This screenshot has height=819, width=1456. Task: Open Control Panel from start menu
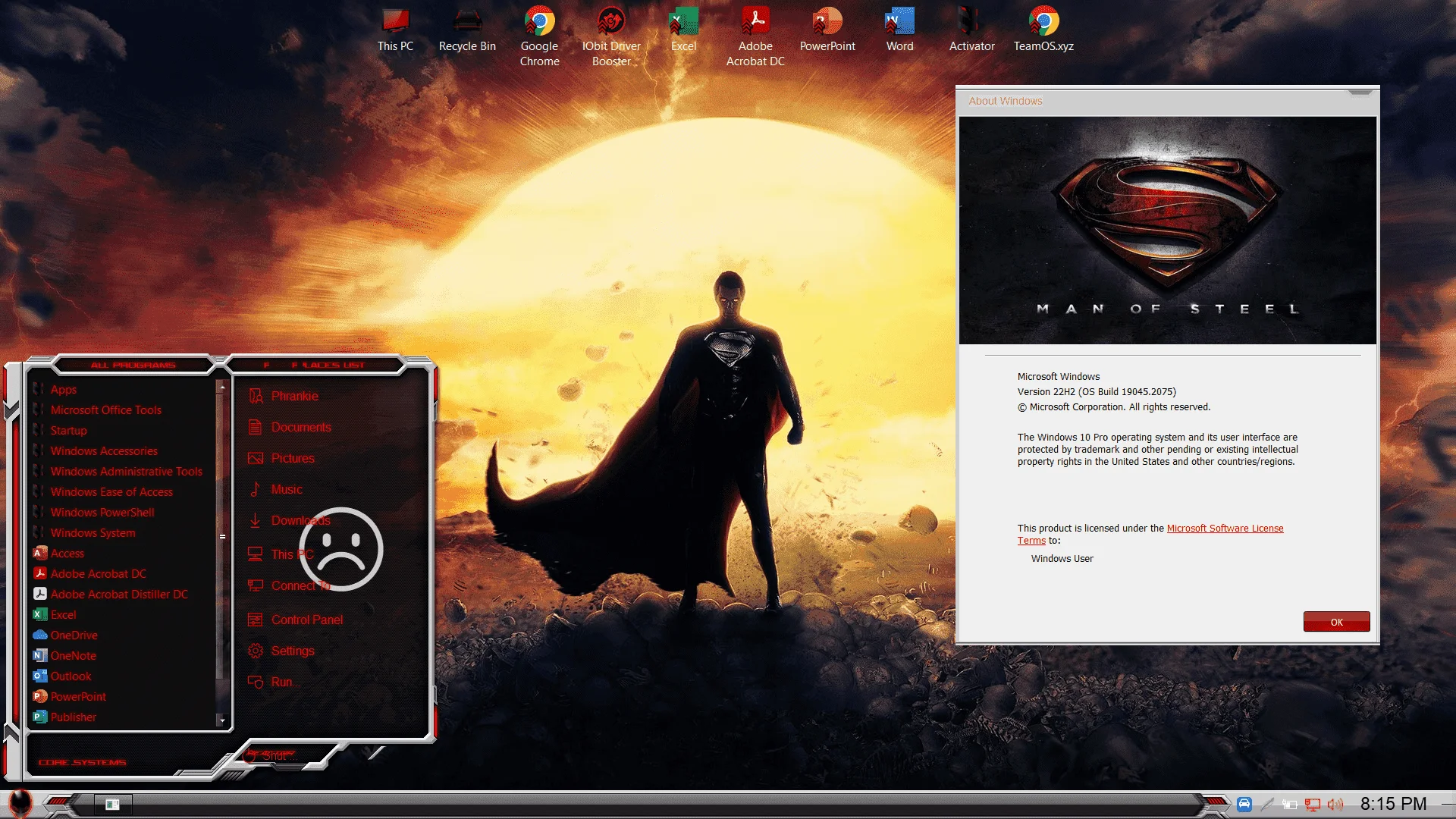pos(296,620)
